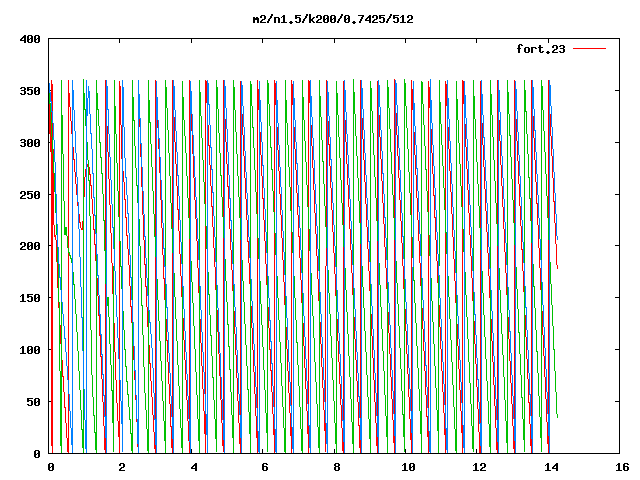Click x-axis label 2

click(x=122, y=467)
